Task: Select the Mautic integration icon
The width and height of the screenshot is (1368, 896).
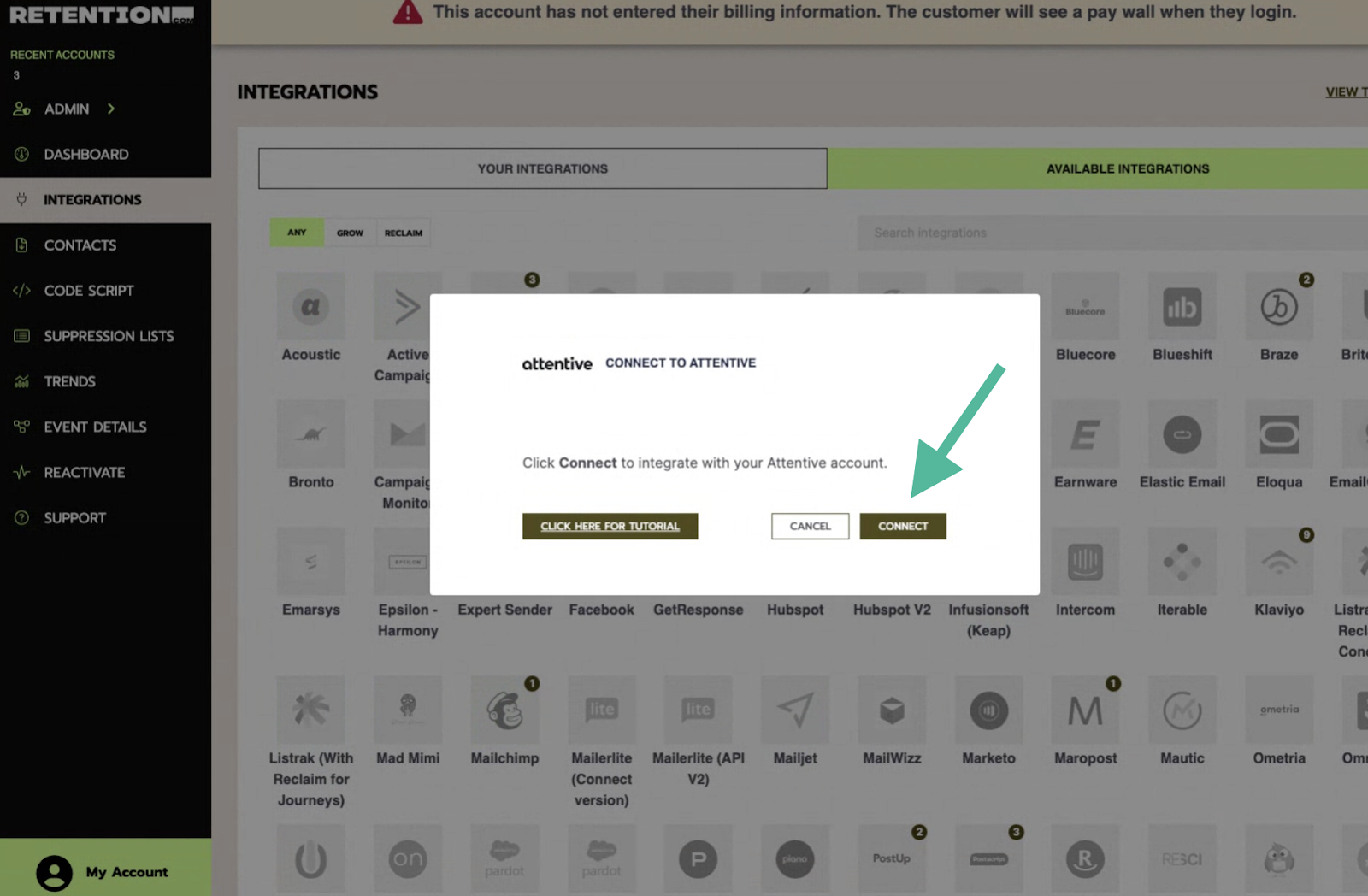Action: pyautogui.click(x=1182, y=710)
